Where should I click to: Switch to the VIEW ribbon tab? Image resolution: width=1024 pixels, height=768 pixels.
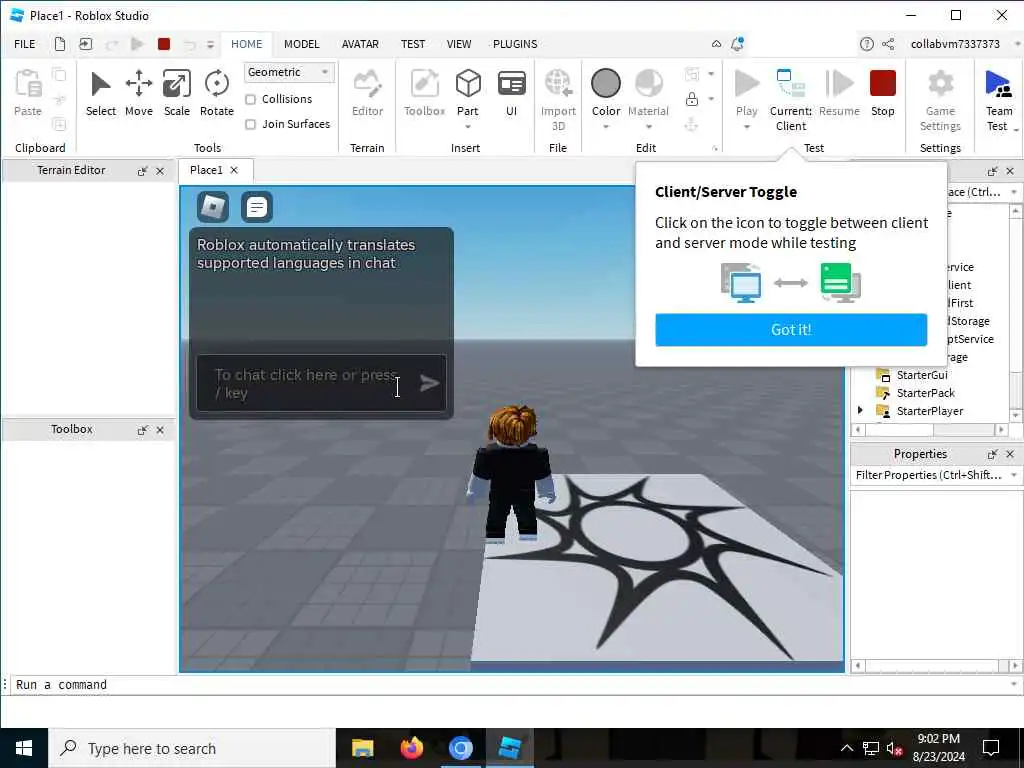click(x=458, y=44)
